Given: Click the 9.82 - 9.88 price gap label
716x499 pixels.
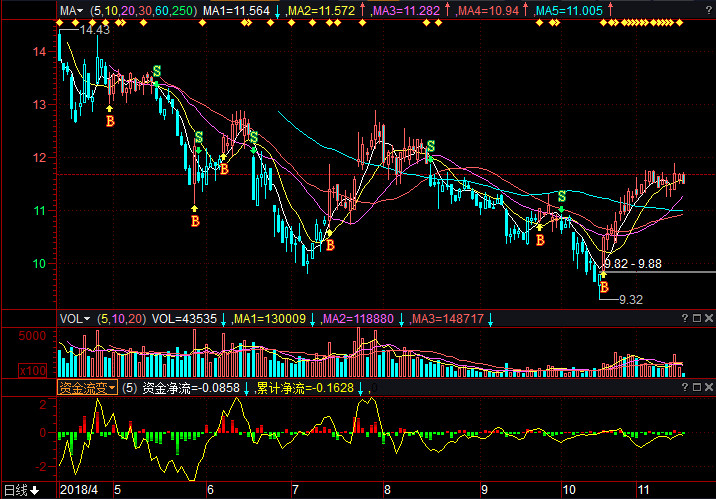Looking at the screenshot, I should (633, 263).
